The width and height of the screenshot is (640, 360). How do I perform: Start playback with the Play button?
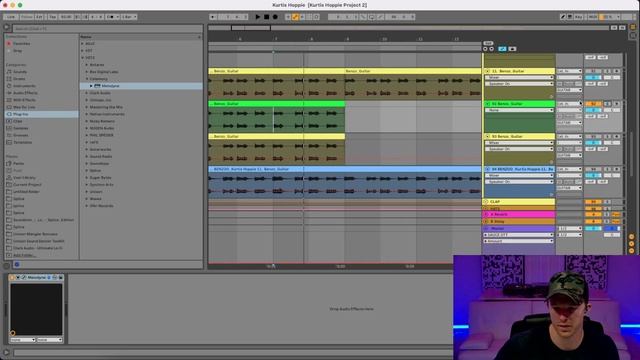pyautogui.click(x=258, y=17)
